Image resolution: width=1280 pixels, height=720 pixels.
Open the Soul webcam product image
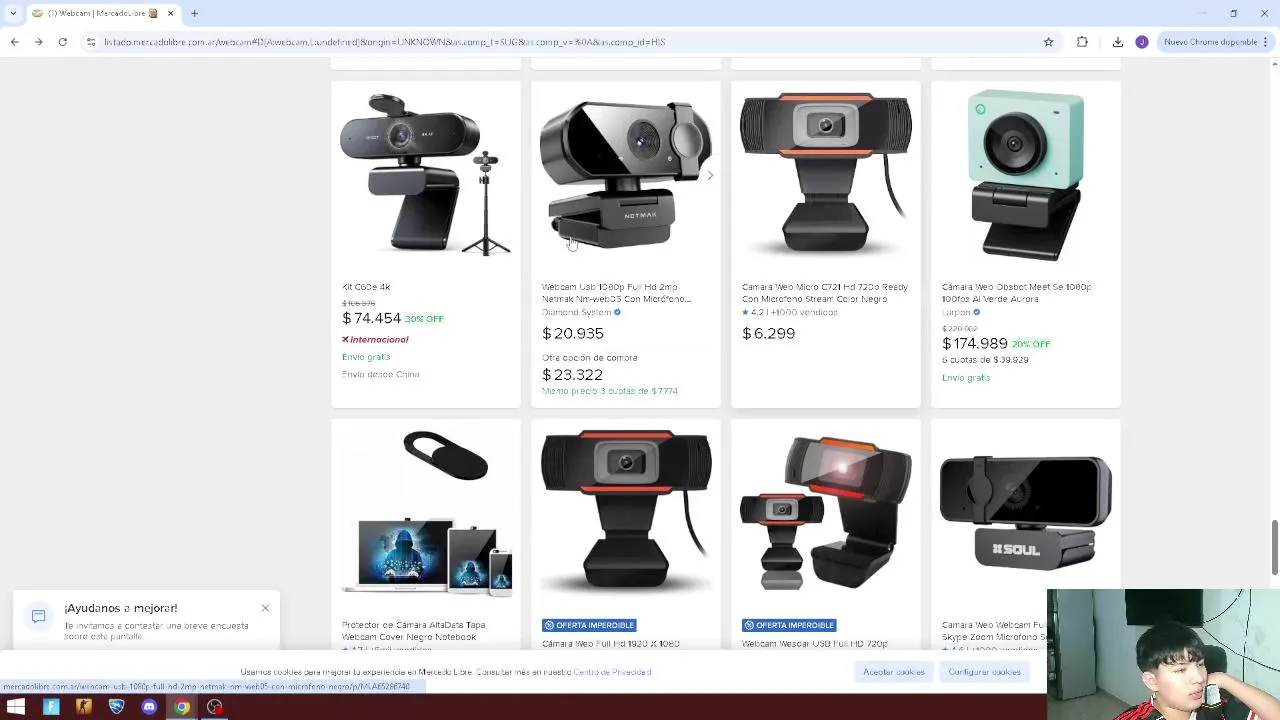(1026, 514)
